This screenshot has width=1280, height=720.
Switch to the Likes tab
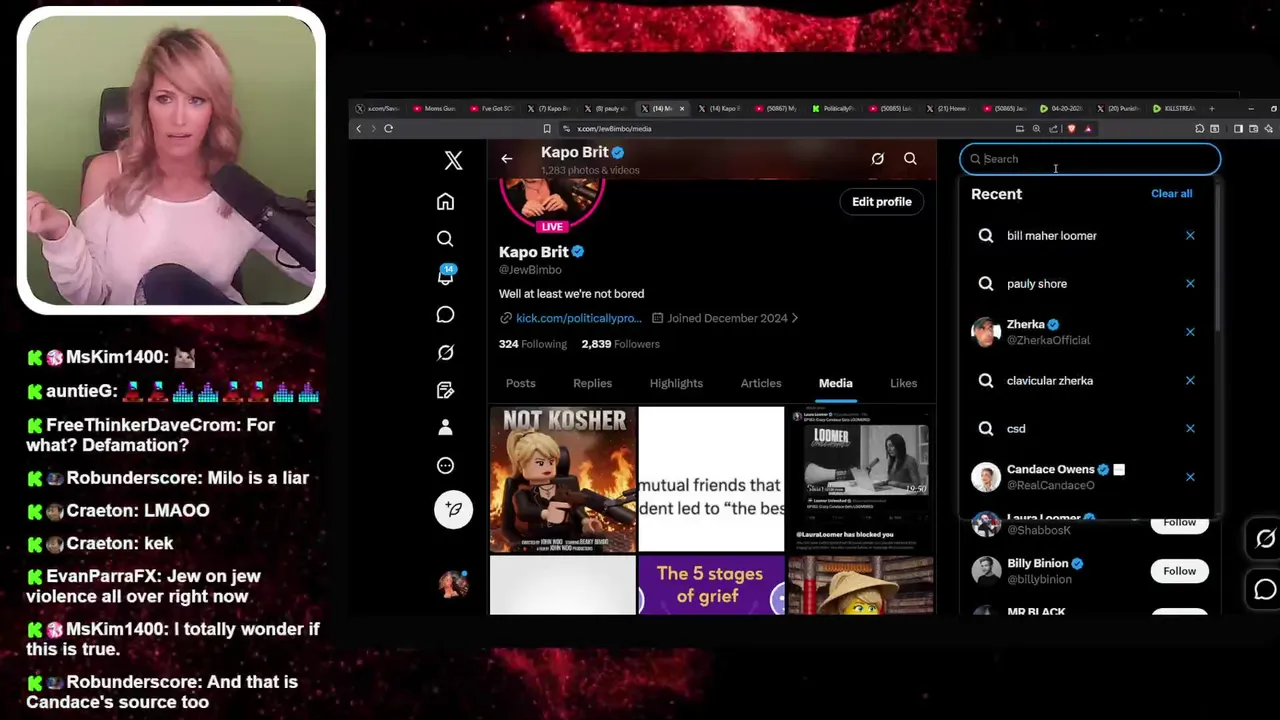pos(903,383)
